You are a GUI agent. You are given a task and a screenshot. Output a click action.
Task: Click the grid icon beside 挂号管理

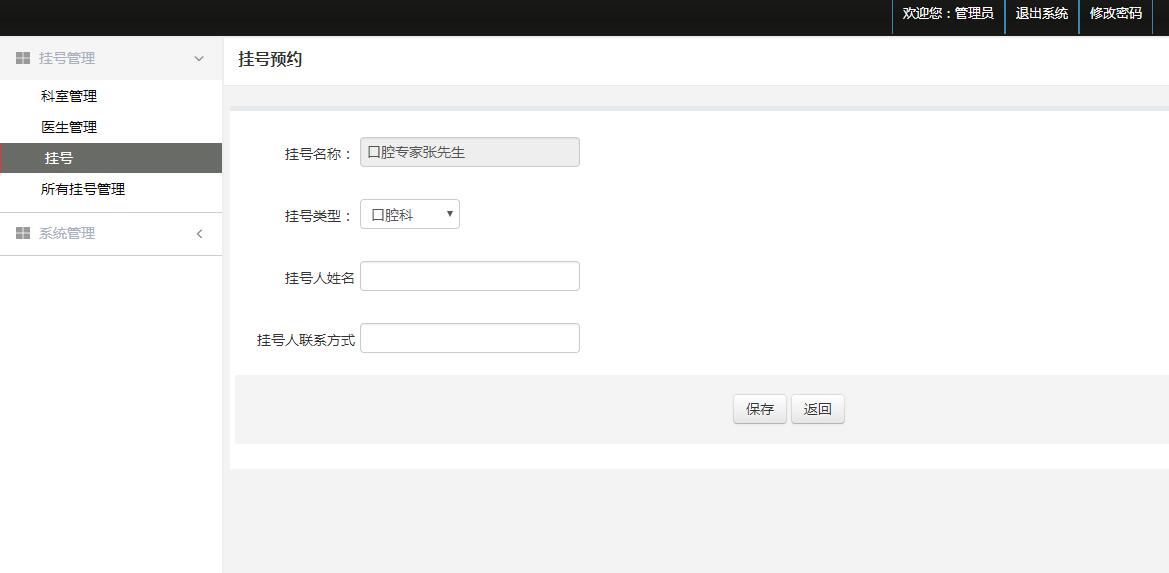23,58
